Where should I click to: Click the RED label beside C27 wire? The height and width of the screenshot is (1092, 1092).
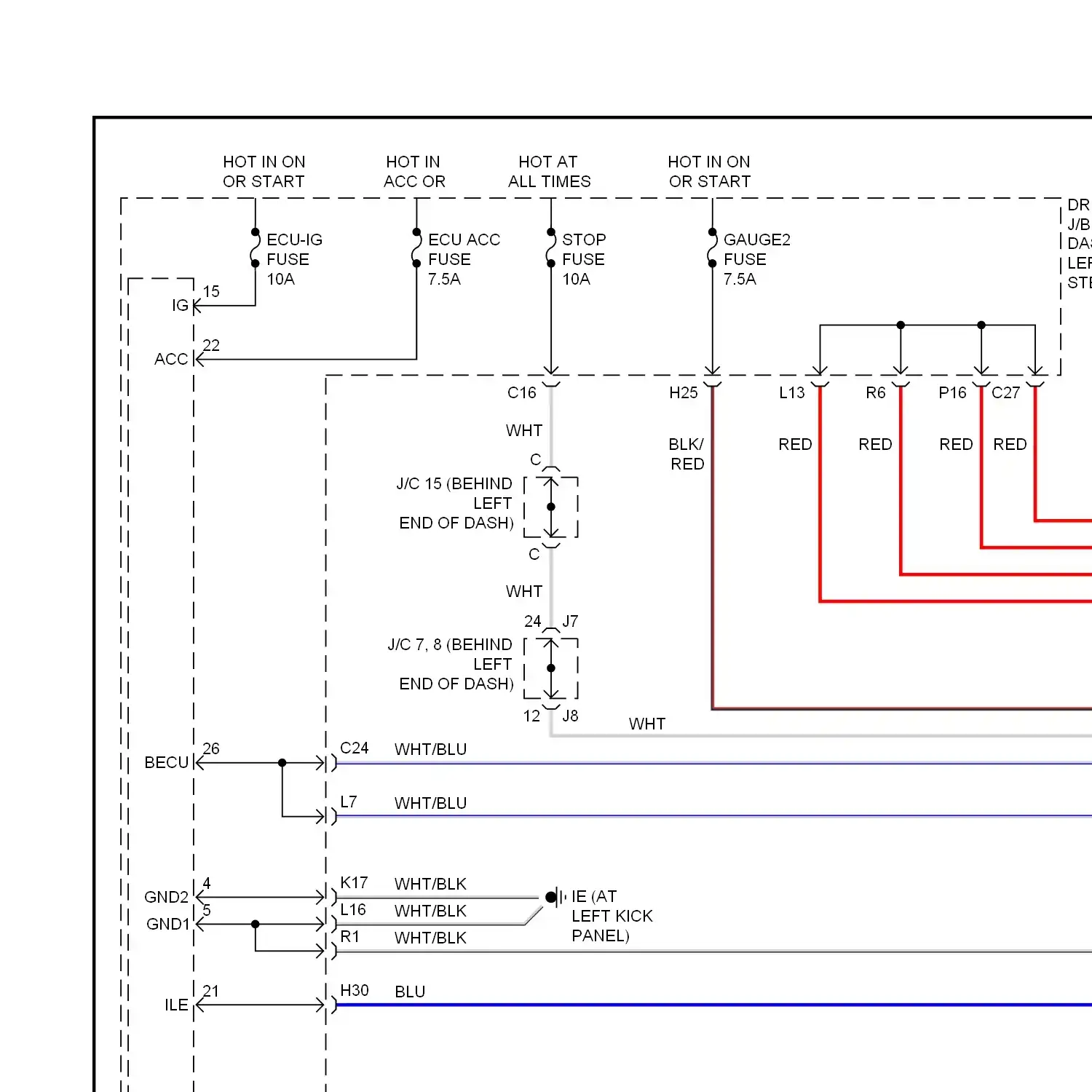pyautogui.click(x=1010, y=444)
